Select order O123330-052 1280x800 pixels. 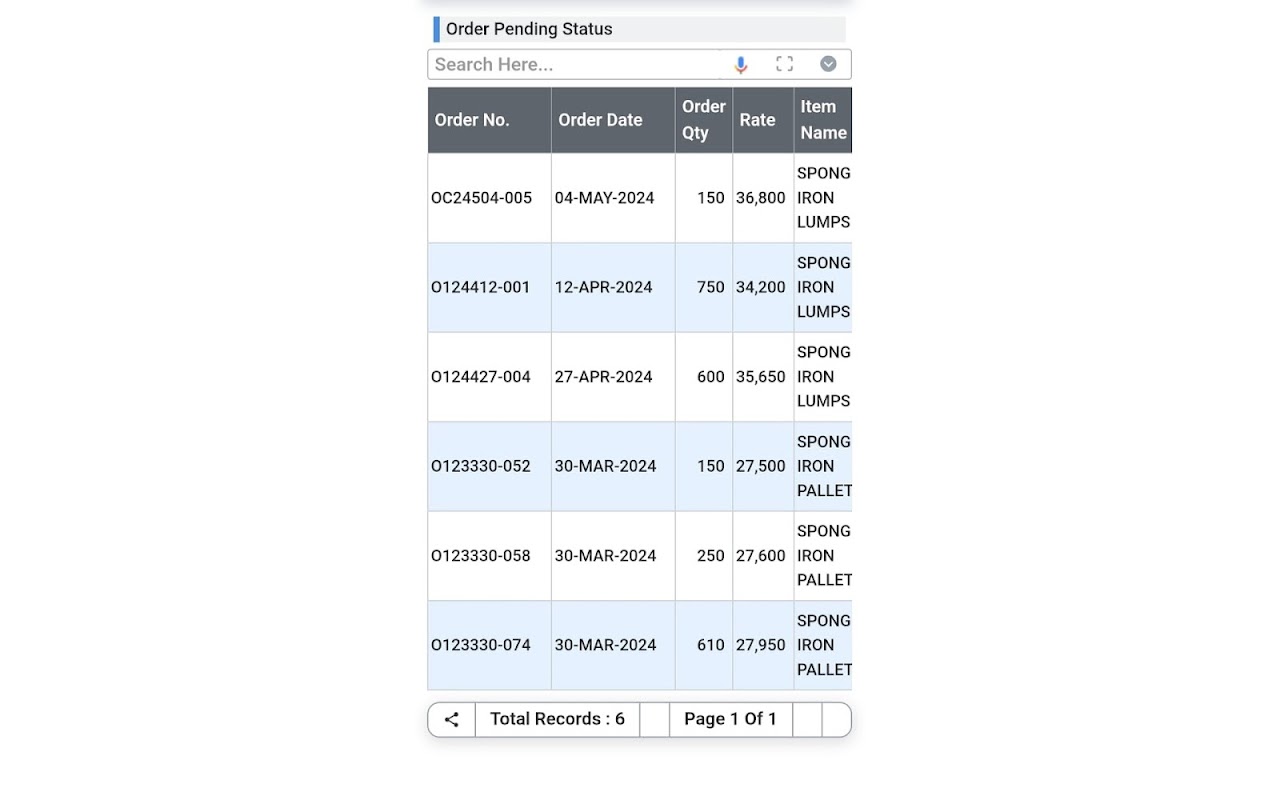[x=481, y=466]
